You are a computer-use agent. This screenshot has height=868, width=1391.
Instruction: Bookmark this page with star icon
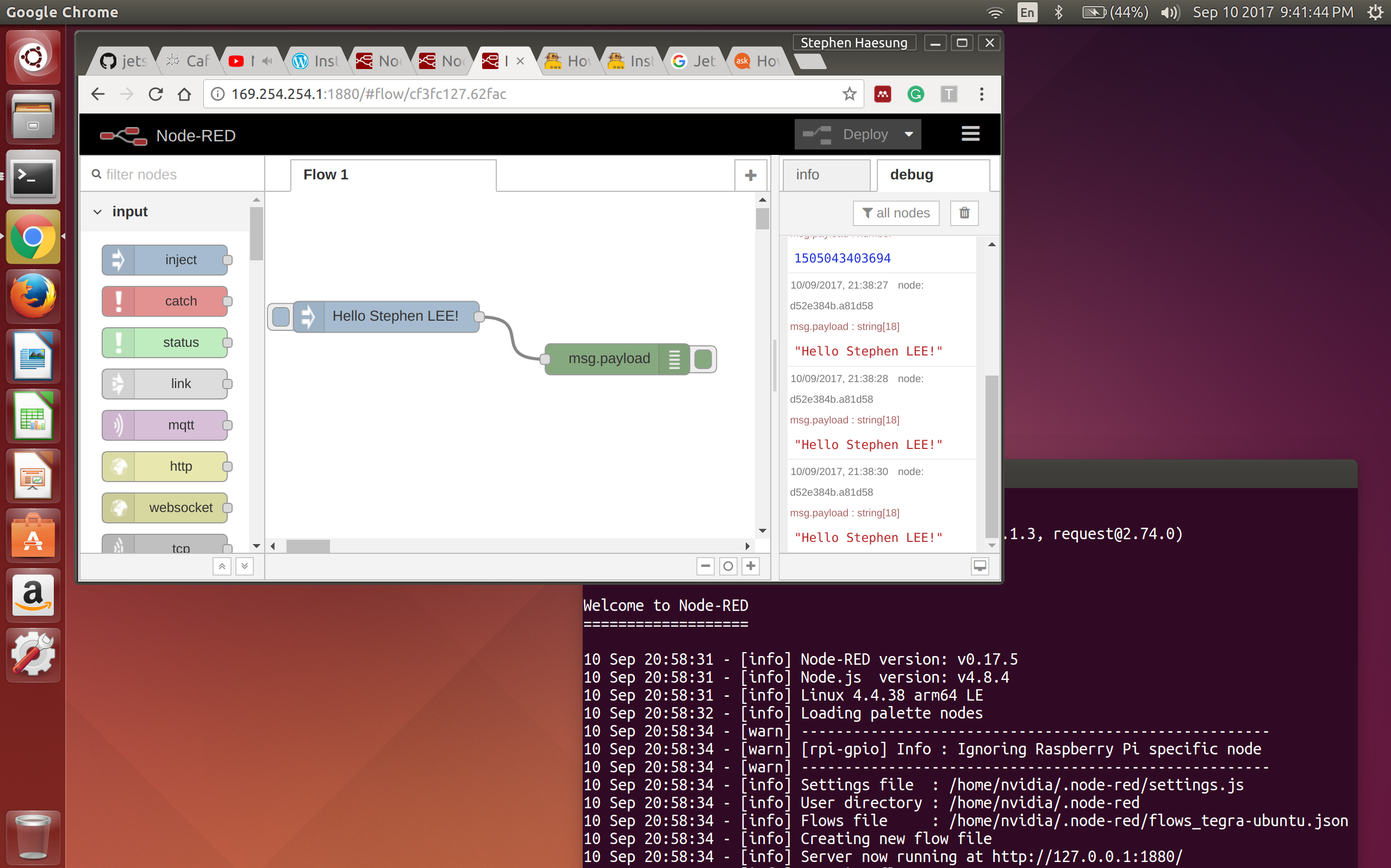(x=849, y=94)
